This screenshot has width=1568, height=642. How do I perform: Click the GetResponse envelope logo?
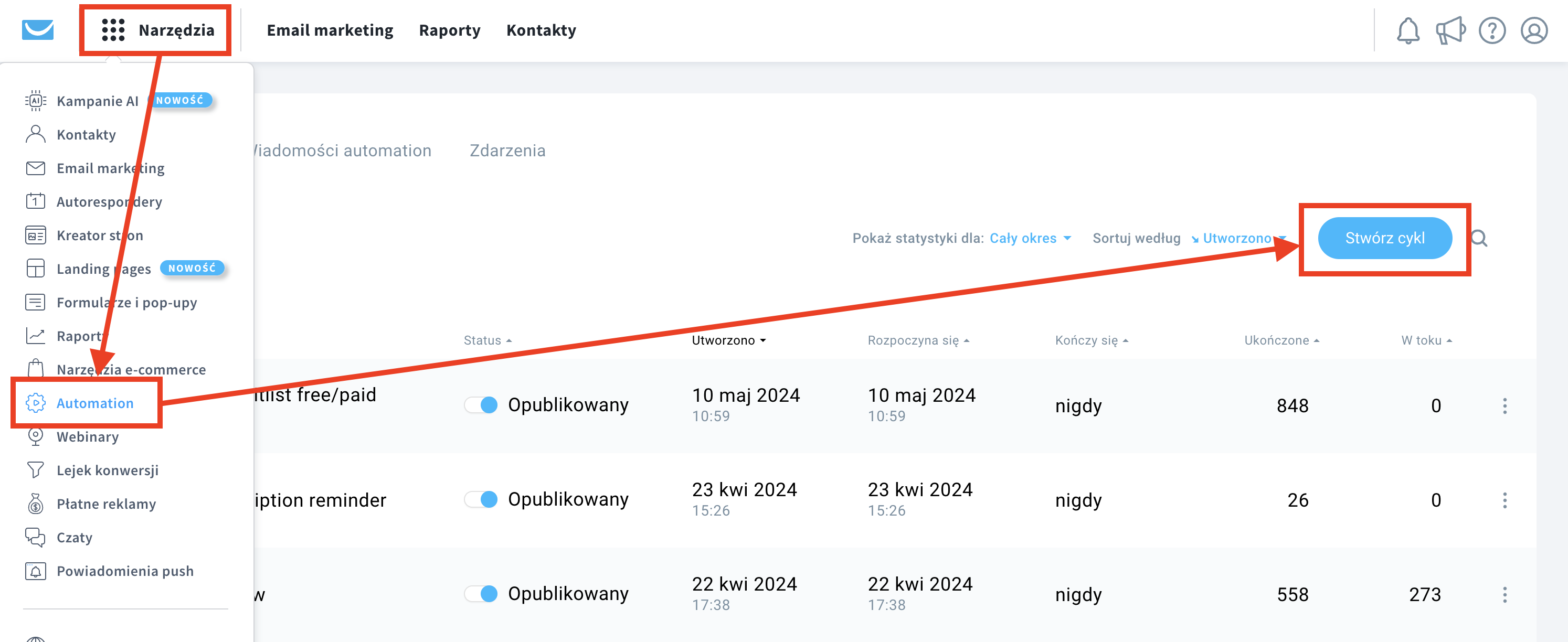pos(38,30)
